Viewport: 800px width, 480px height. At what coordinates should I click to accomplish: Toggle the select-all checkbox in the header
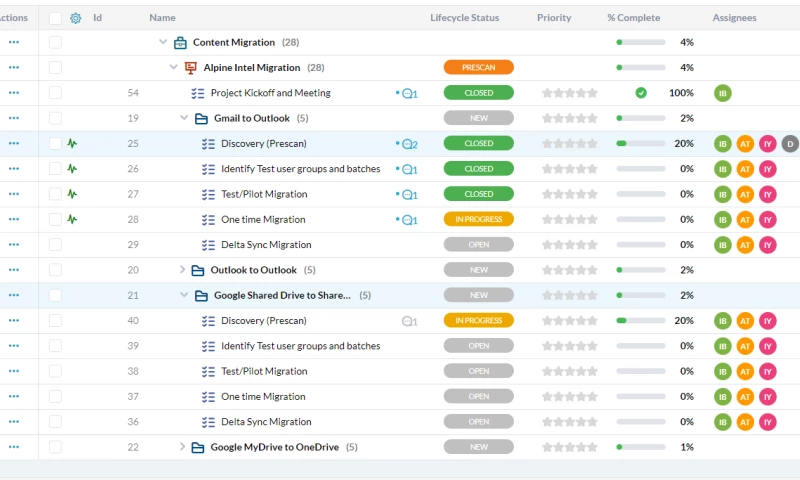click(55, 18)
